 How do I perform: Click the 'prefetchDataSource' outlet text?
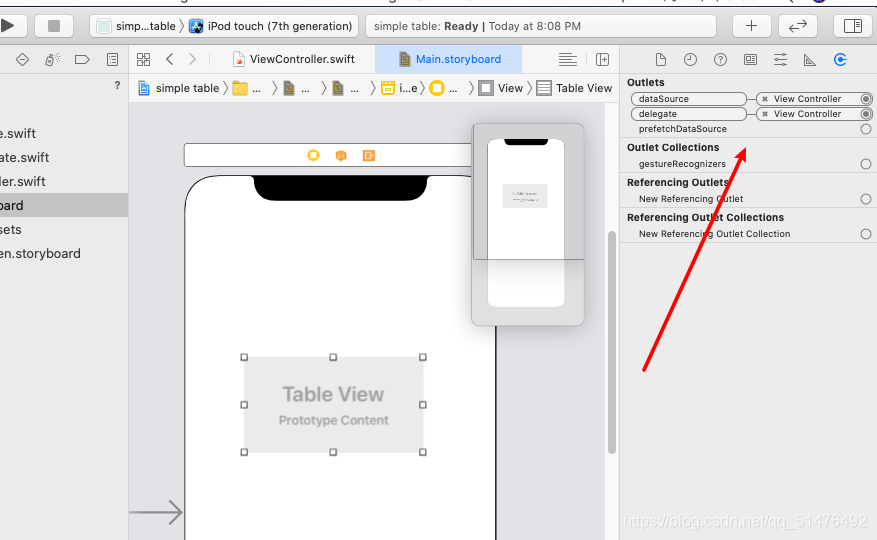[682, 129]
